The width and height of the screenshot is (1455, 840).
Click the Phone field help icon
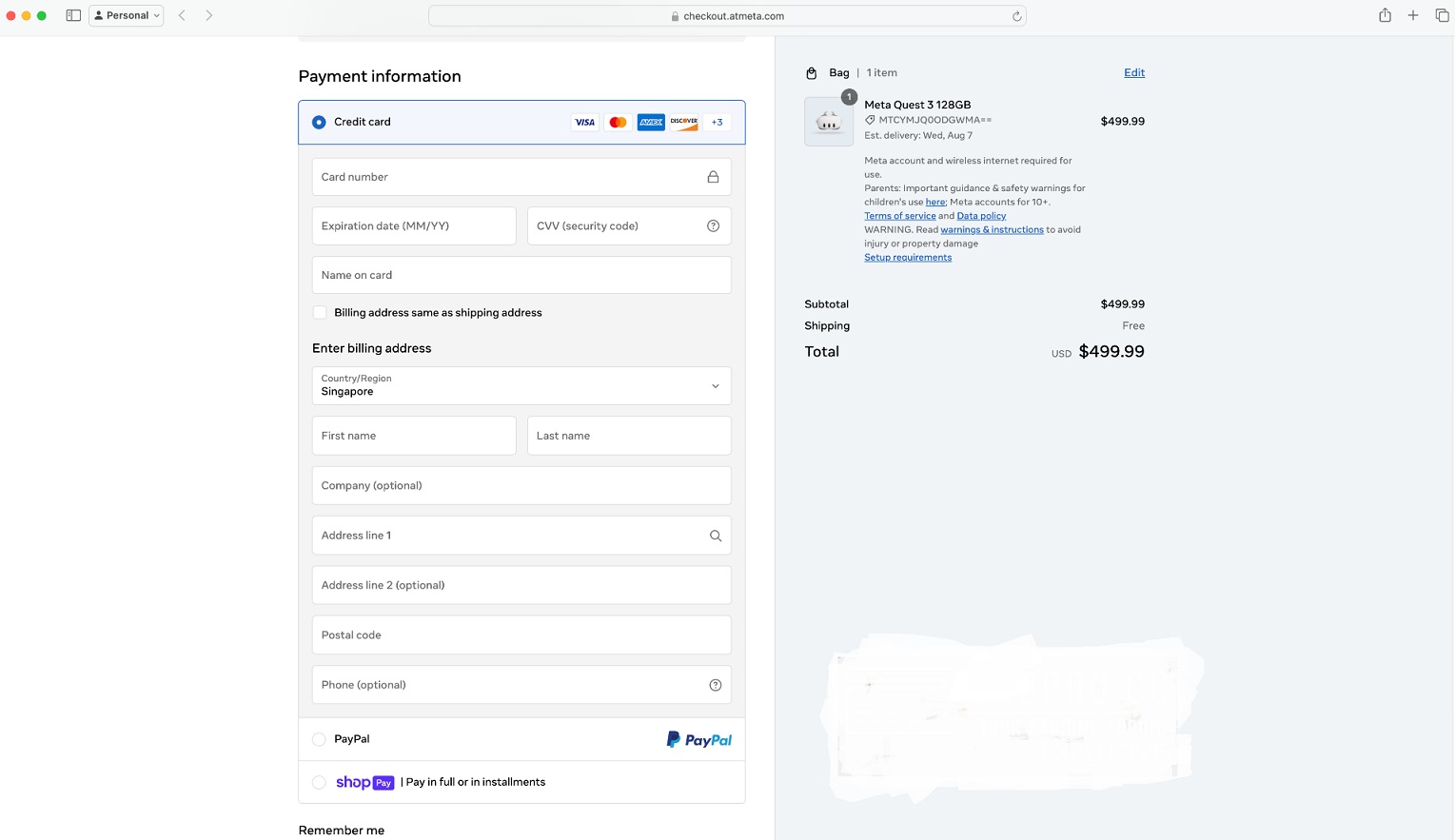(715, 685)
